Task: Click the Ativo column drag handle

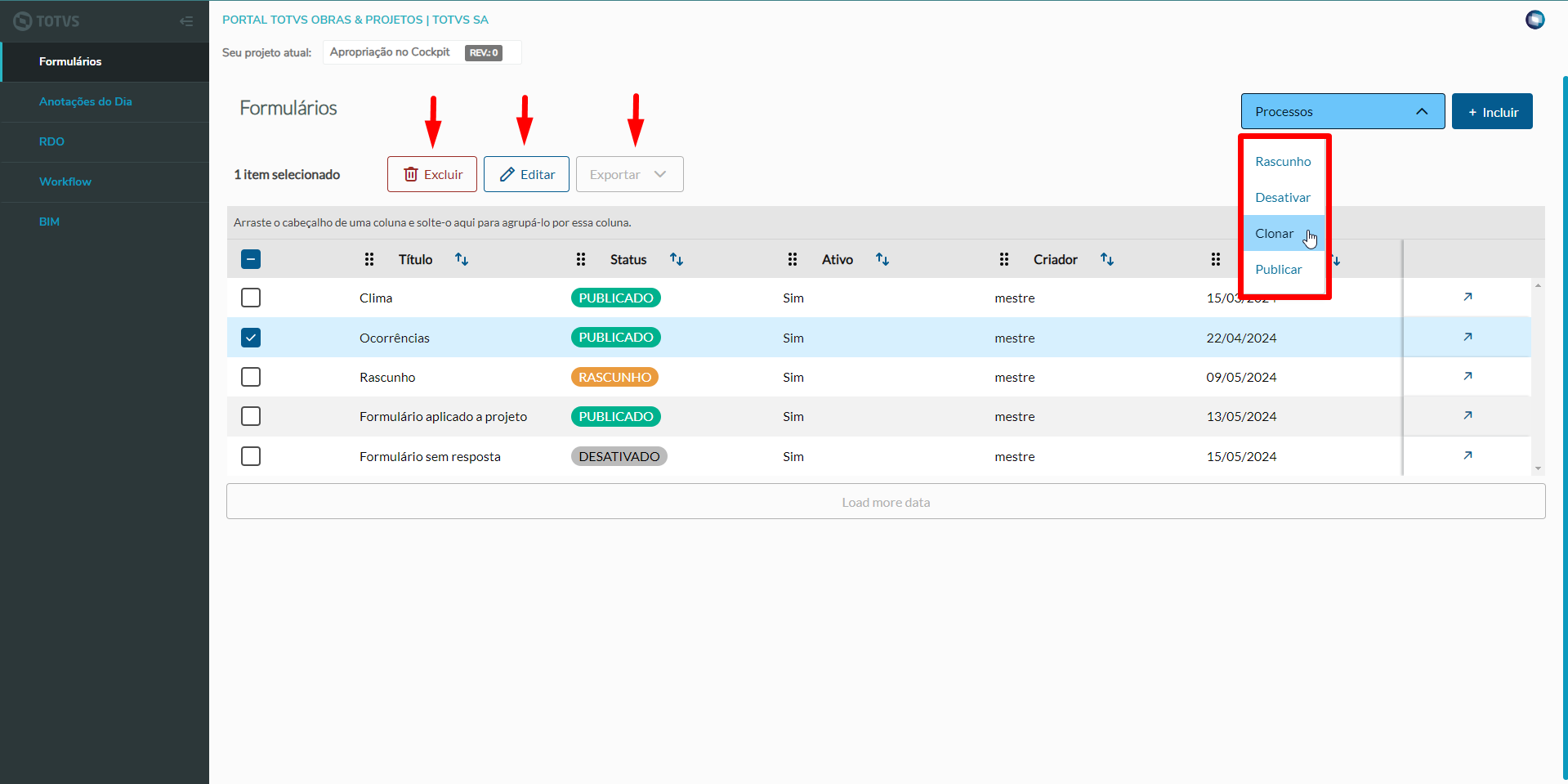Action: tap(793, 259)
